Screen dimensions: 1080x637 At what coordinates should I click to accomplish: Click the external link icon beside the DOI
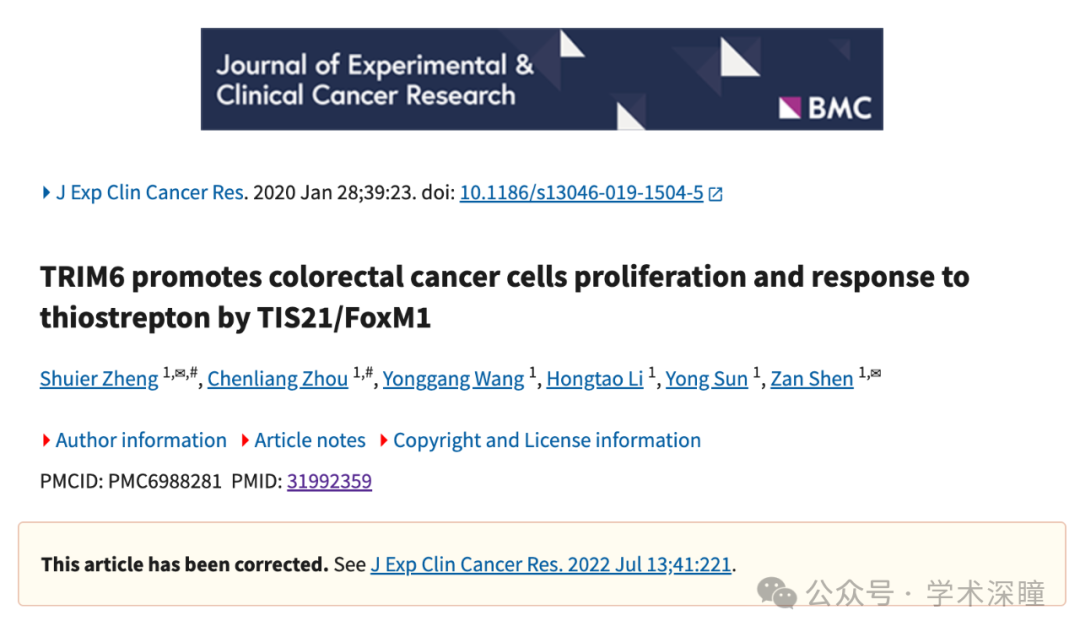click(x=716, y=195)
